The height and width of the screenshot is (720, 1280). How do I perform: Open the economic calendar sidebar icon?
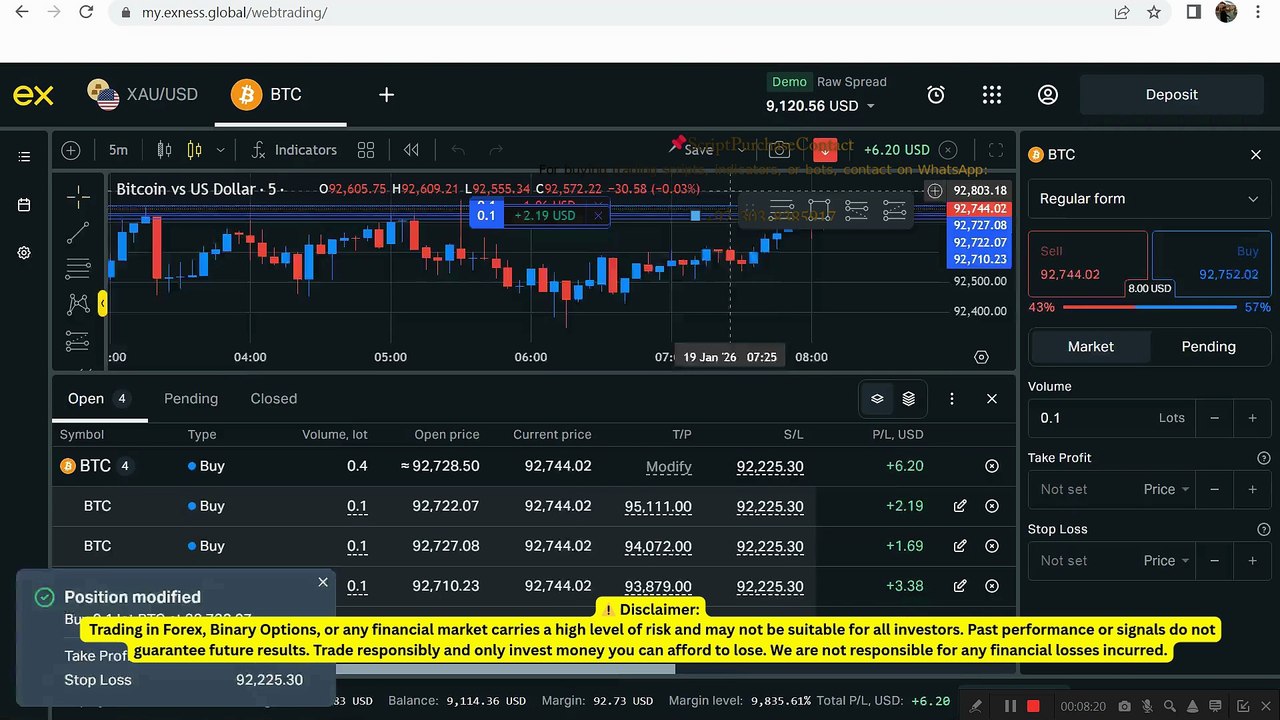(x=24, y=205)
